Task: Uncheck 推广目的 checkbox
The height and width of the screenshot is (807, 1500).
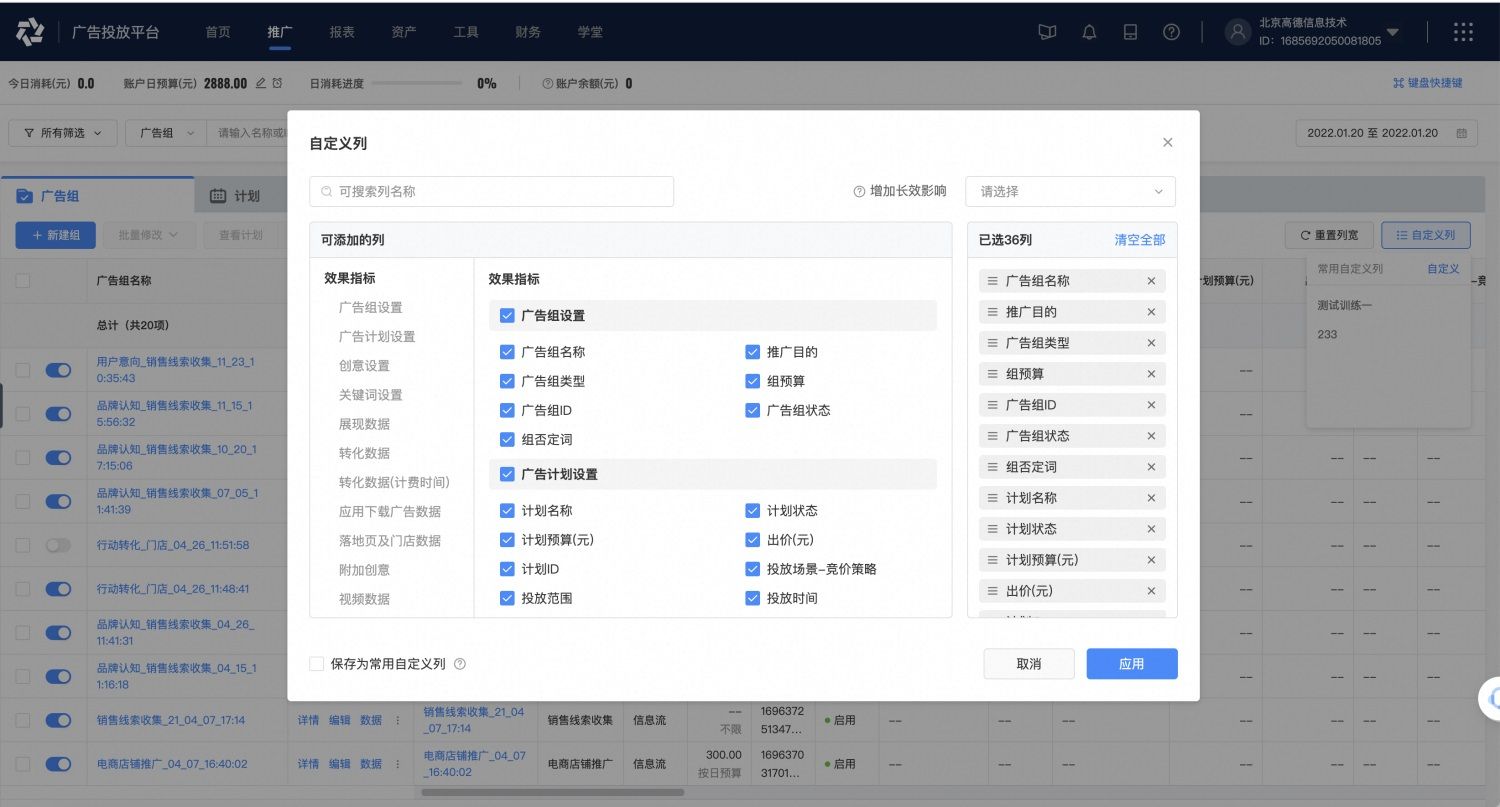Action: tap(752, 352)
